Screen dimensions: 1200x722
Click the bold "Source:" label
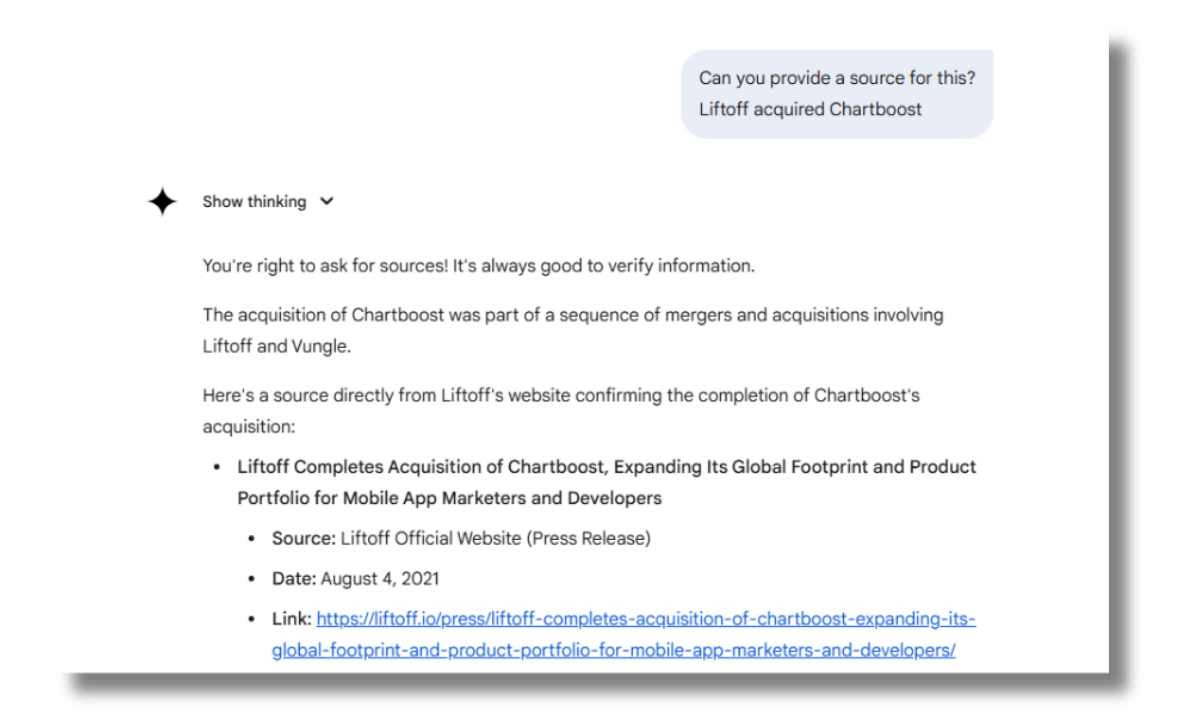click(x=303, y=538)
